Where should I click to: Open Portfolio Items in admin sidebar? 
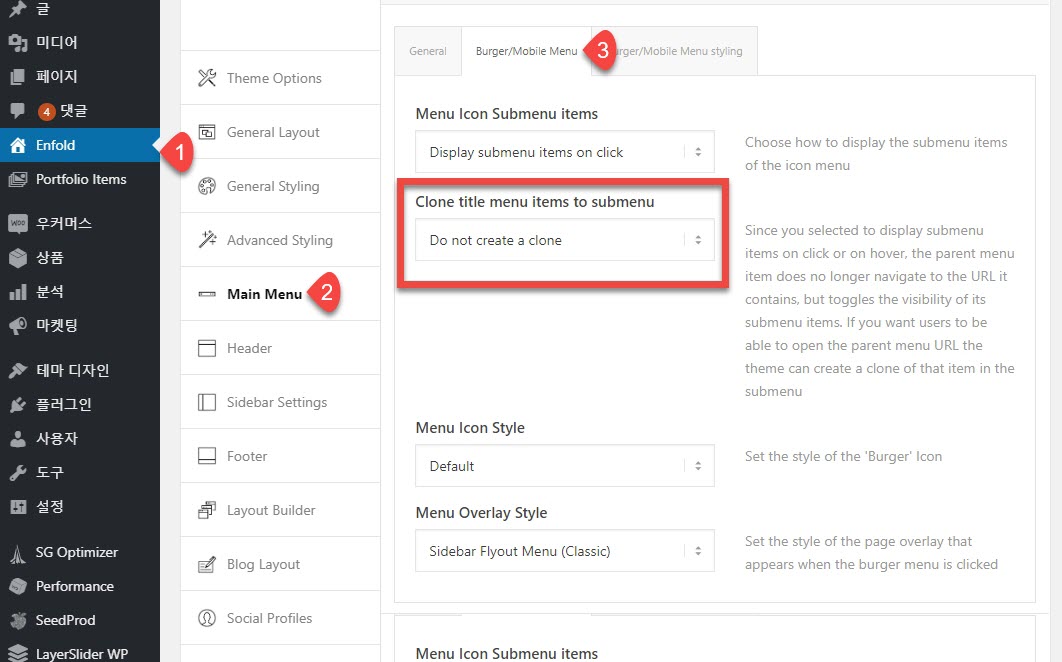point(80,180)
